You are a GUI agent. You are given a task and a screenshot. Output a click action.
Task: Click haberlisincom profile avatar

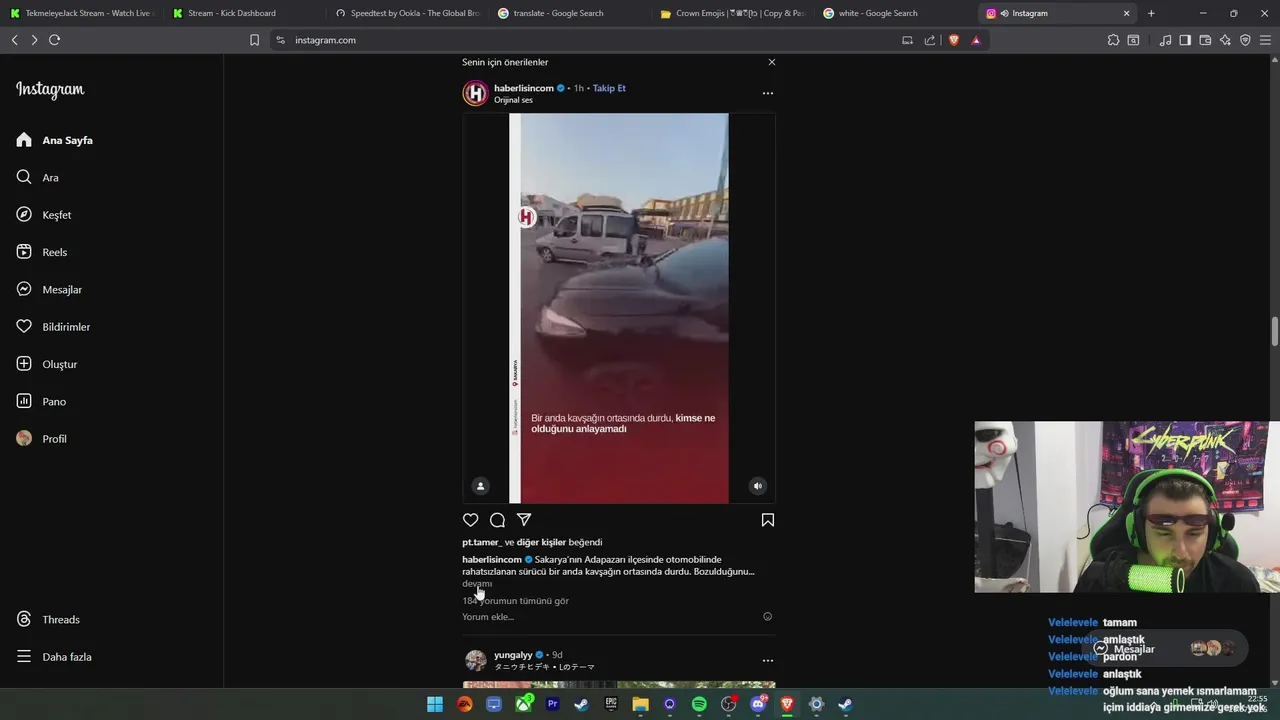tap(475, 94)
